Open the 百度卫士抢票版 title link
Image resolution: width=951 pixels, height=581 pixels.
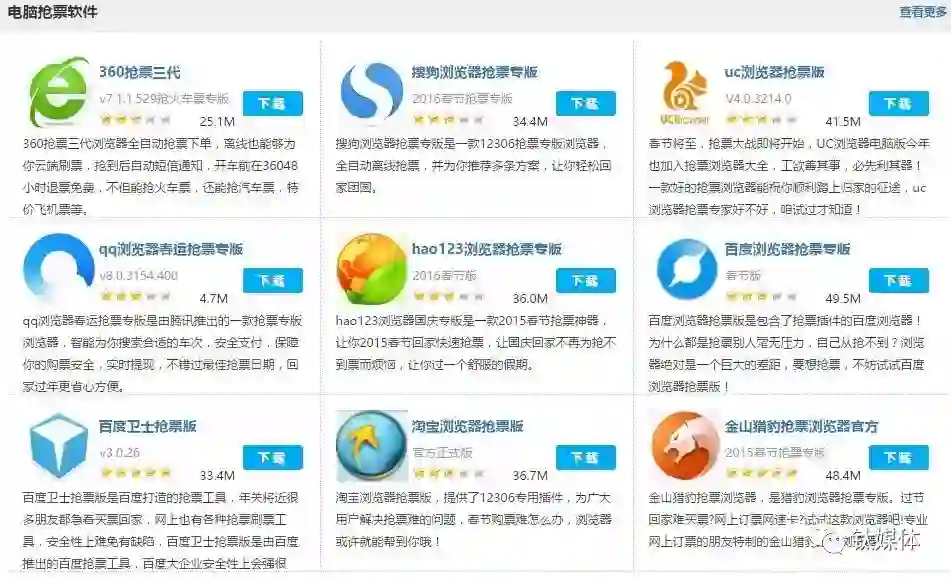147,426
